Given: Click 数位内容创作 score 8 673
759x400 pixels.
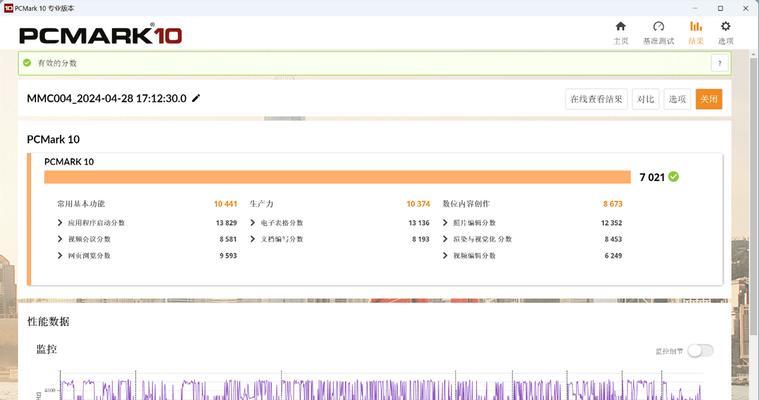Looking at the screenshot, I should (x=613, y=204).
